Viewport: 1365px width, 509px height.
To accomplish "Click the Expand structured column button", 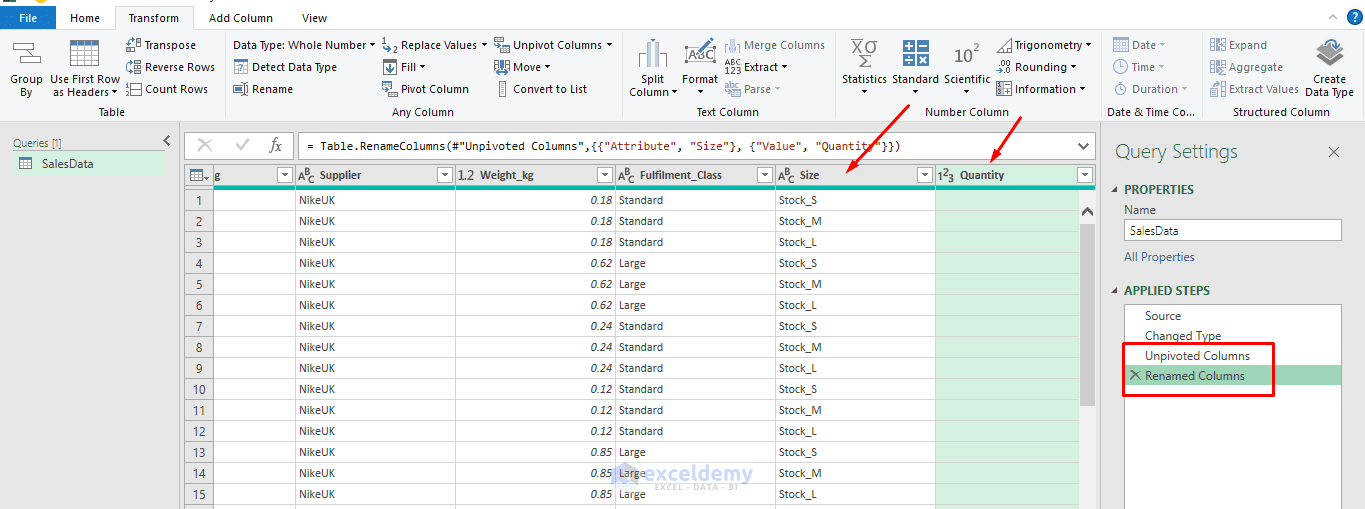I will pyautogui.click(x=1238, y=45).
